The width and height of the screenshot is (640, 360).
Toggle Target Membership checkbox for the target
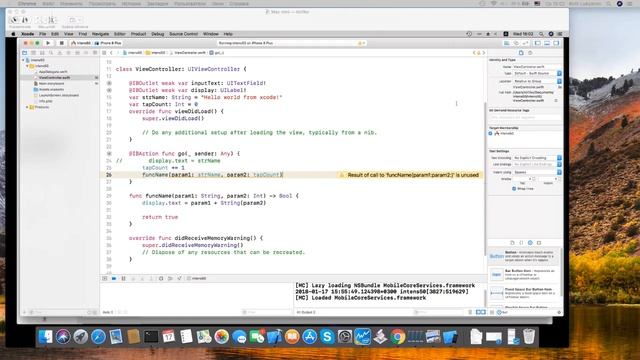491,133
